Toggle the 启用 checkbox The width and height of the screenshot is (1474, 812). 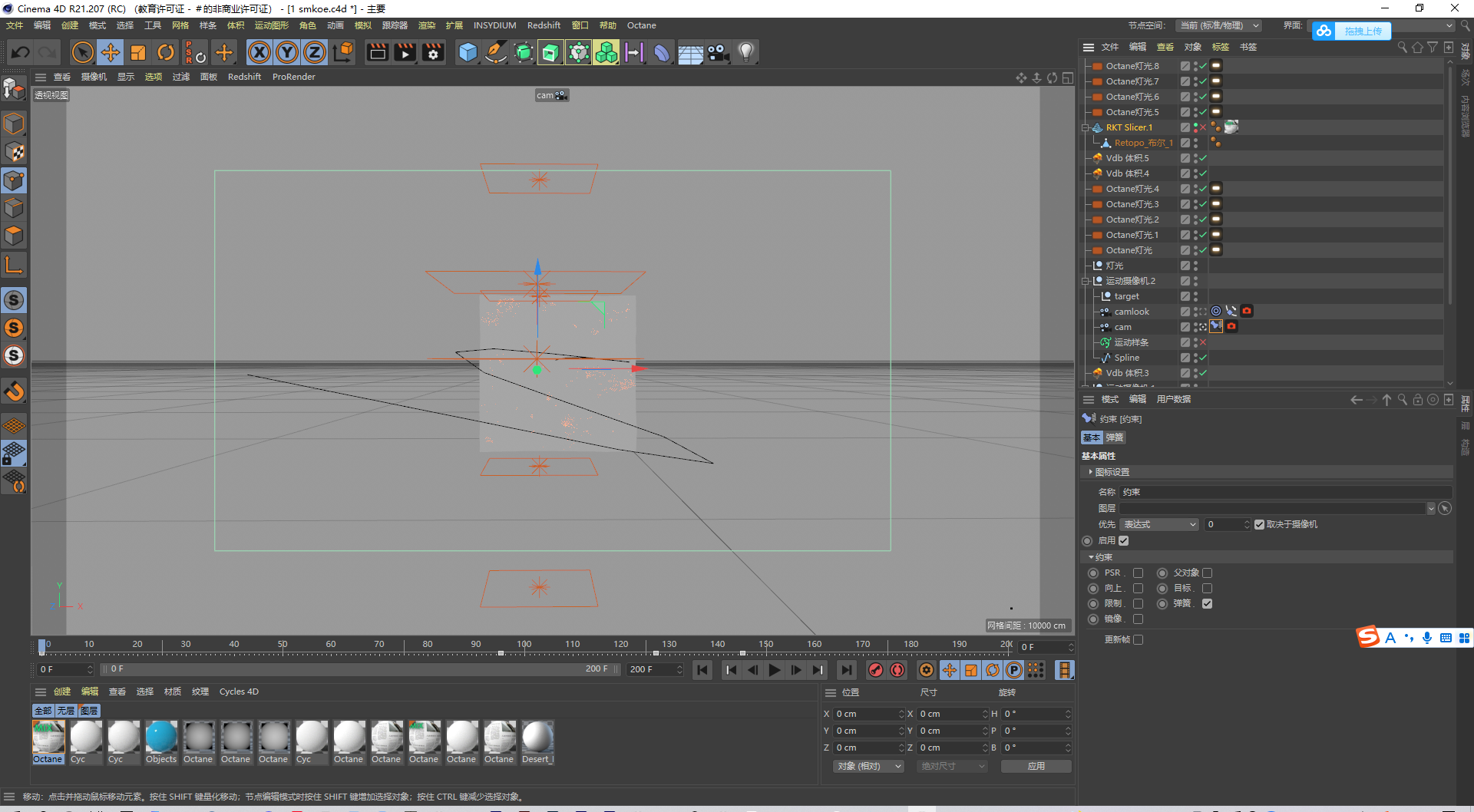(x=1124, y=540)
